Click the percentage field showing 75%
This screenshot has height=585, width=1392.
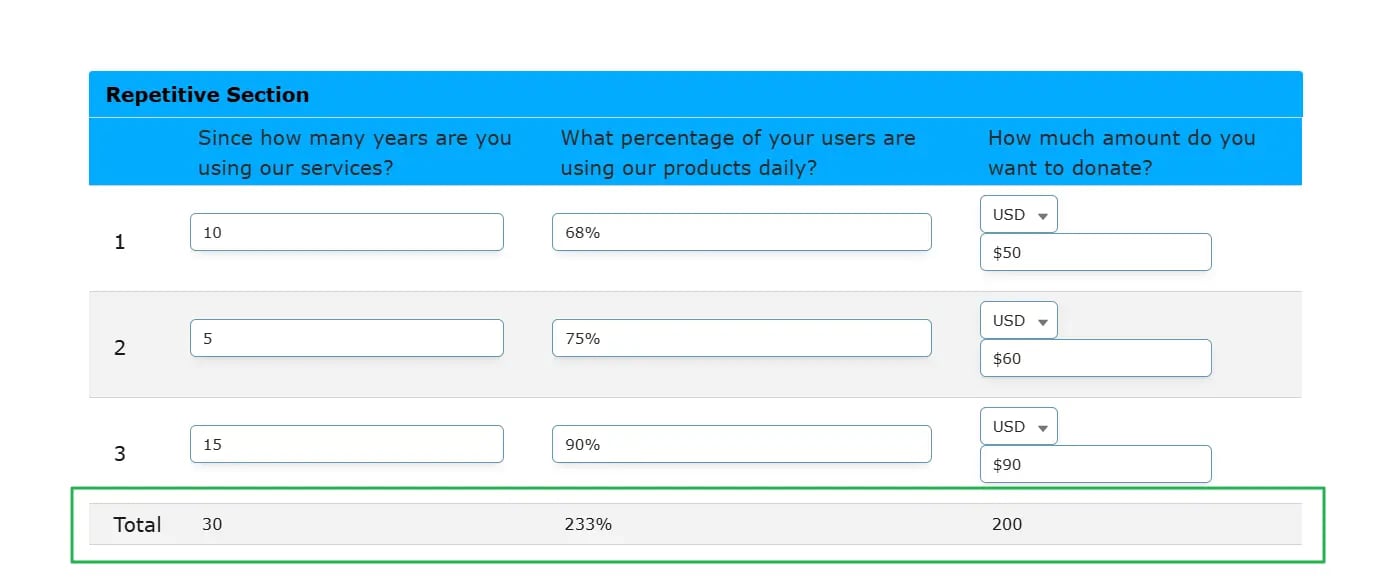click(741, 338)
